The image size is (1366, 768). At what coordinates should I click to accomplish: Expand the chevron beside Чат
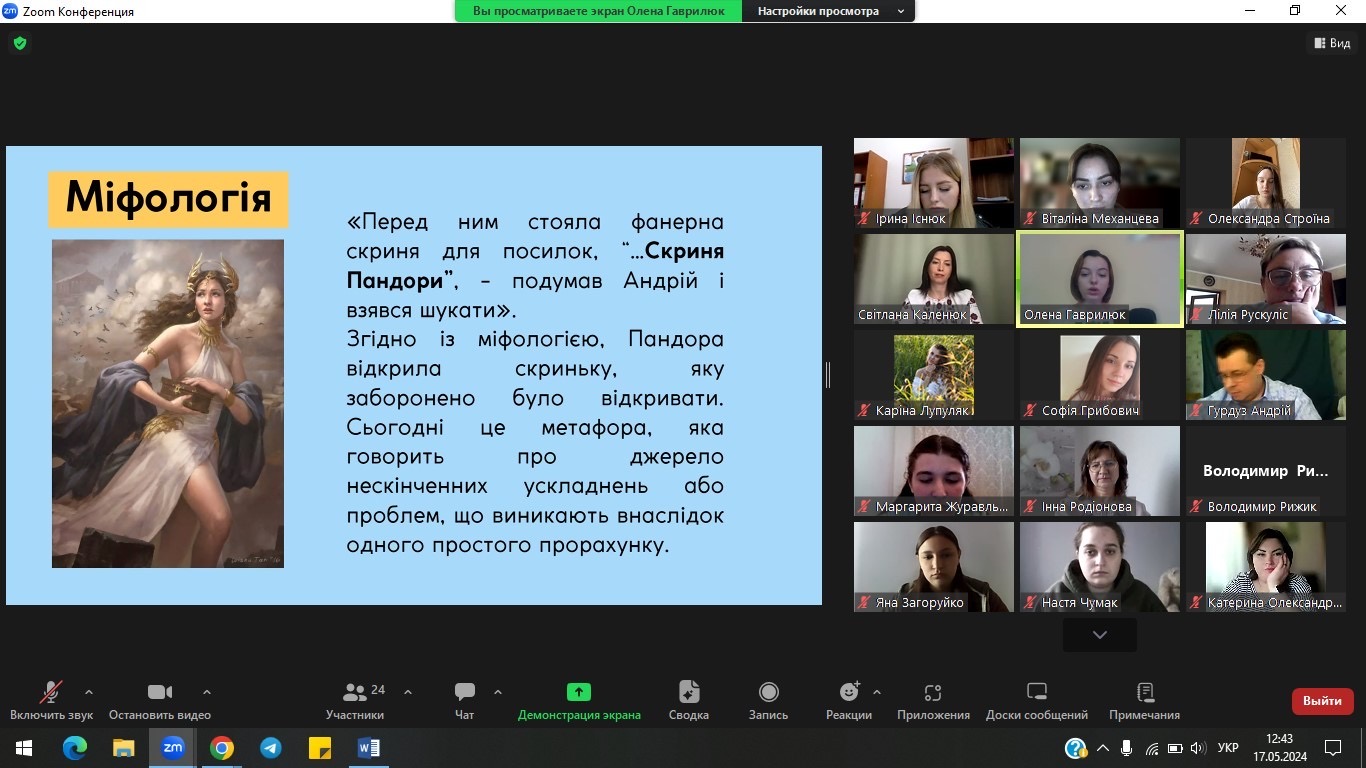pos(498,692)
